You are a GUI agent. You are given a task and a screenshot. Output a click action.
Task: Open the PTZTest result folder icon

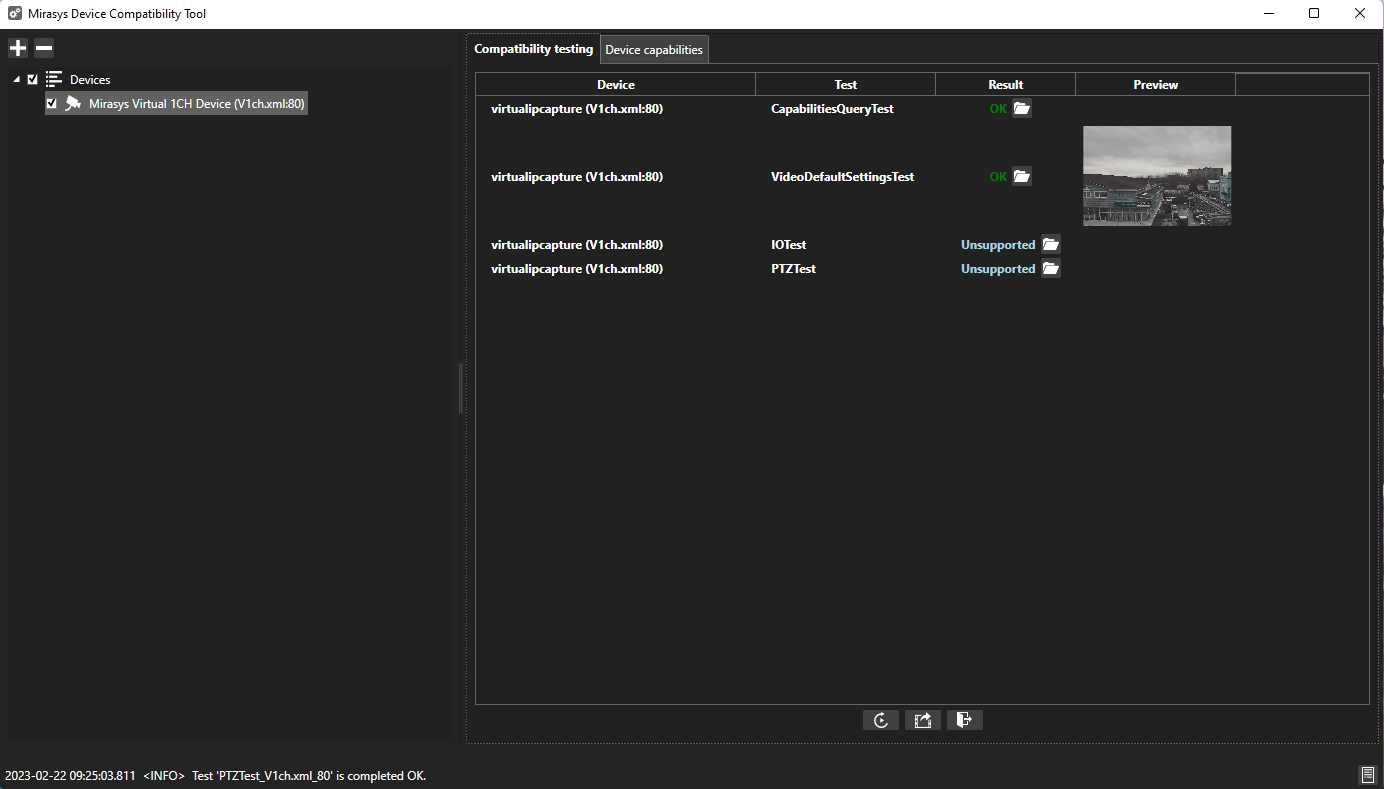click(1050, 269)
